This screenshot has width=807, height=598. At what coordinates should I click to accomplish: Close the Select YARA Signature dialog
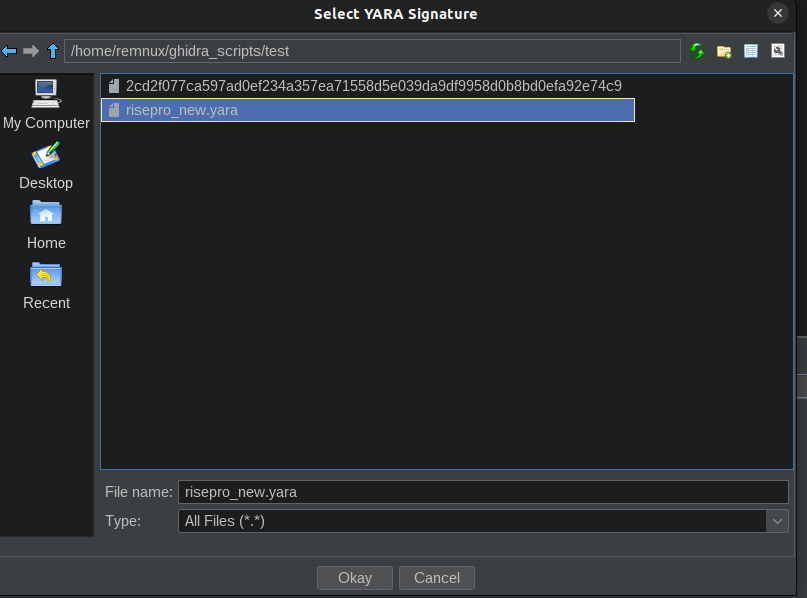[x=778, y=13]
